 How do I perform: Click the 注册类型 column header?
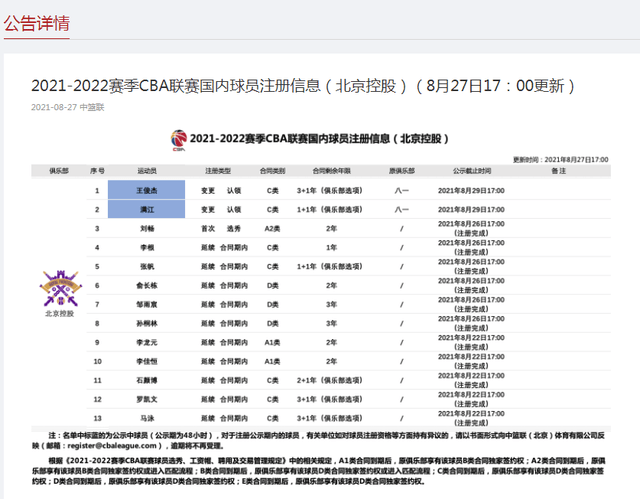(x=218, y=171)
